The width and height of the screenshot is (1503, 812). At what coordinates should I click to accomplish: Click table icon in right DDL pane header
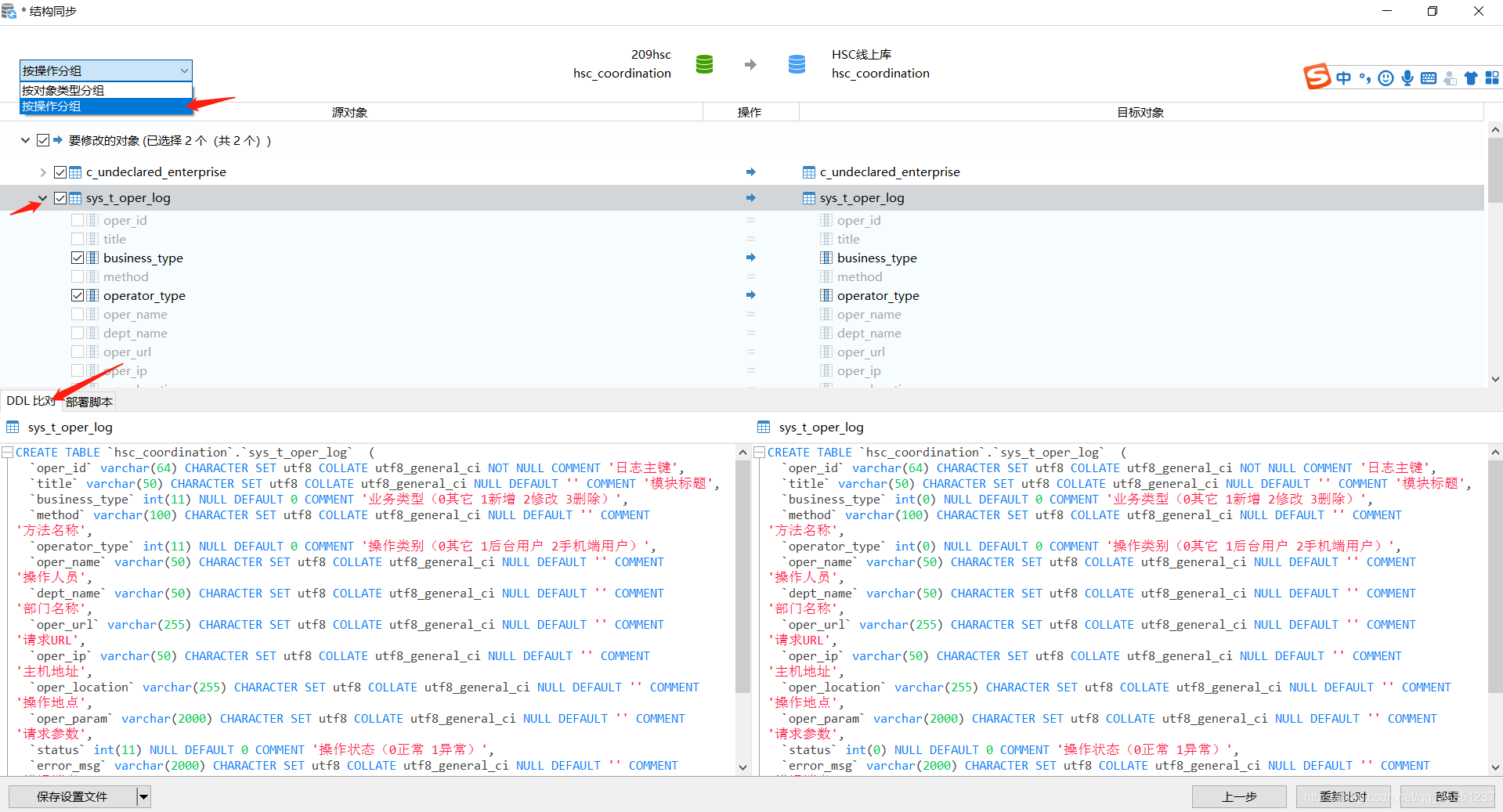point(764,428)
